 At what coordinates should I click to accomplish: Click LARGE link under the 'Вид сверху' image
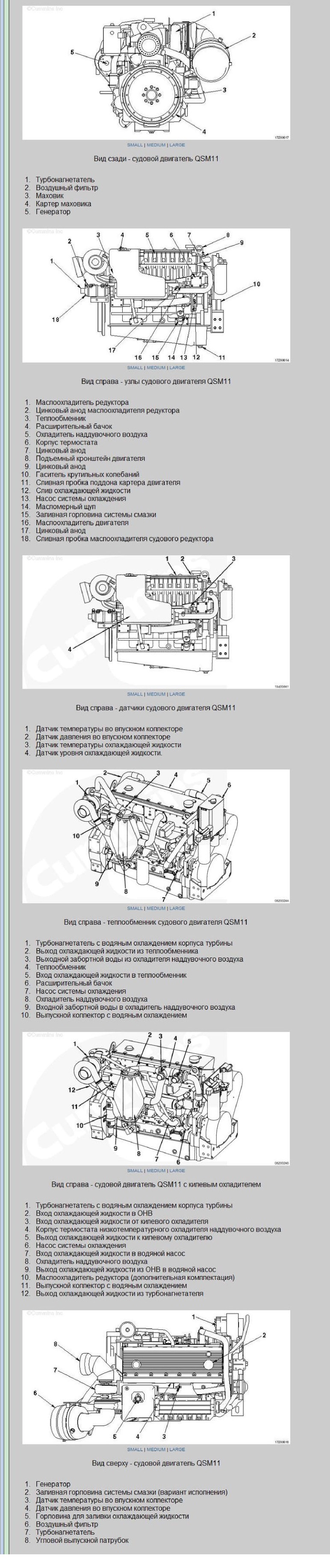[x=177, y=1449]
